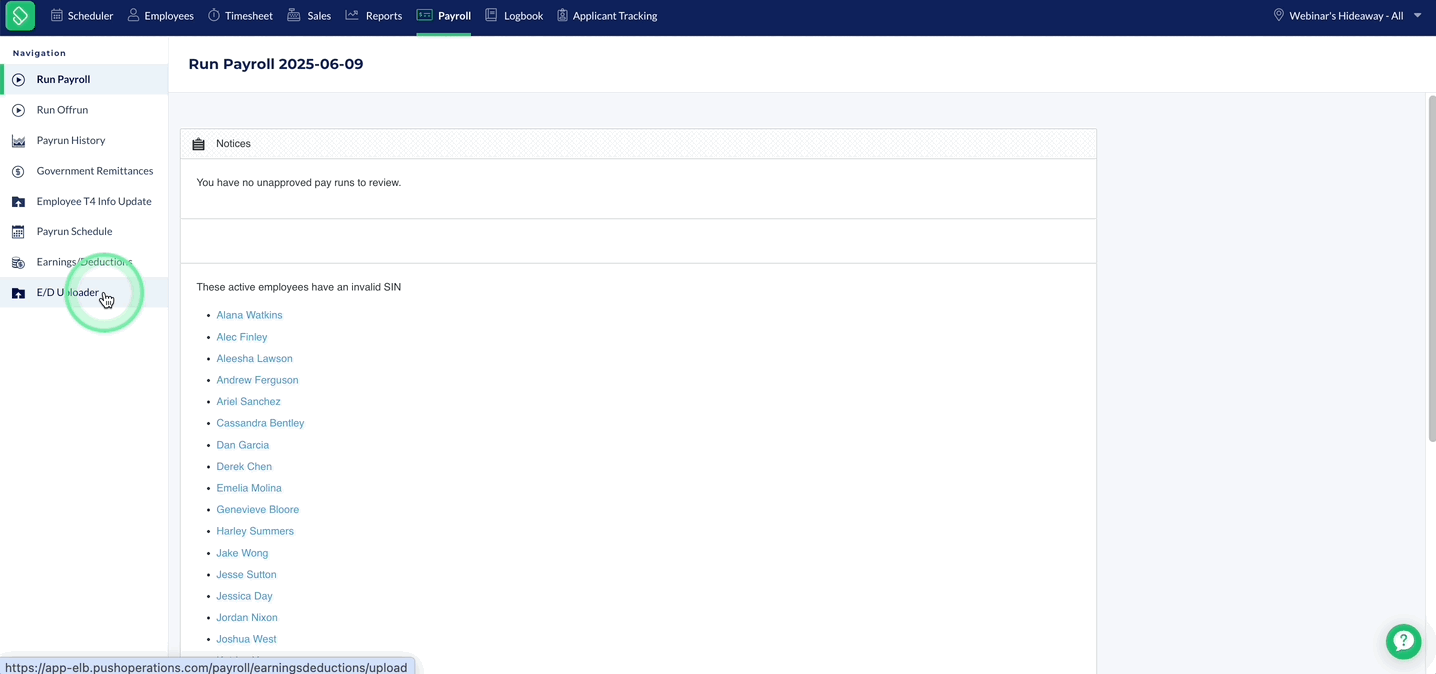Viewport: 1436px width, 674px height.
Task: Open Jordan Nixon employee link
Action: click(247, 618)
